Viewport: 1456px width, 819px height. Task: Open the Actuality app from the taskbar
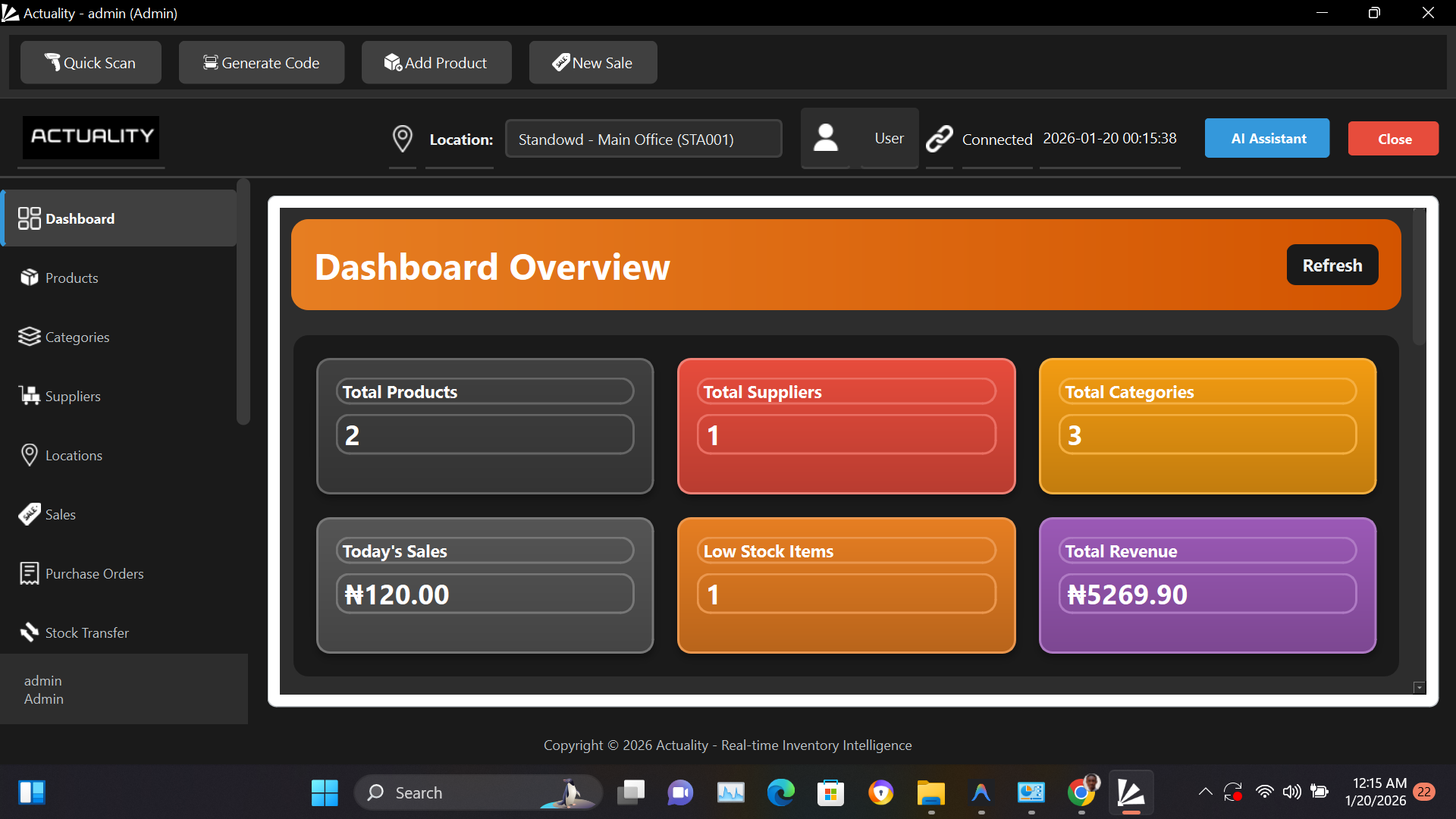[x=1131, y=792]
